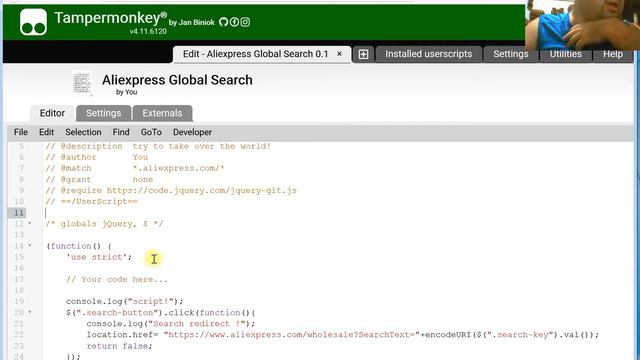Viewport: 640px width, 360px height.
Task: Click the $(".search-button").click line
Action: point(160,313)
